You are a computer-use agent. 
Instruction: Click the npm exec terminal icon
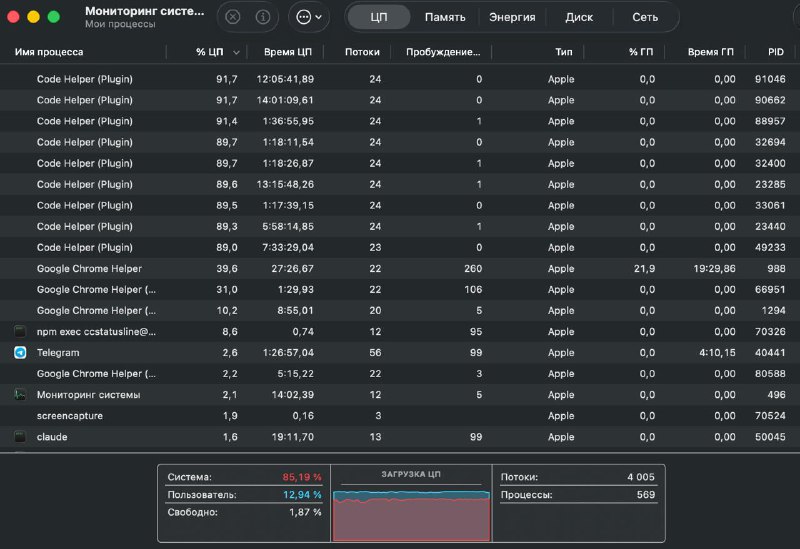tap(20, 331)
